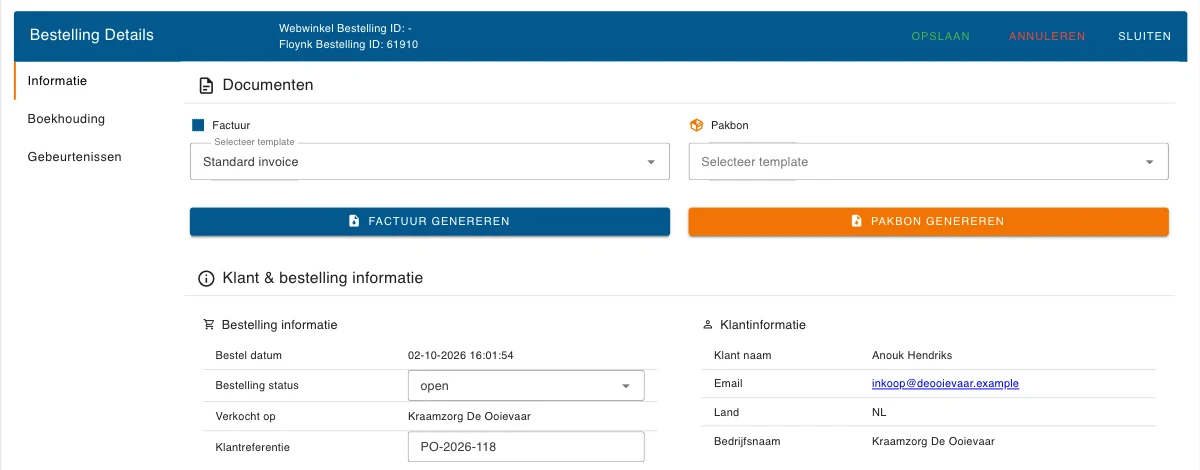The height and width of the screenshot is (470, 1200).
Task: Click the Pakbon label text
Action: tap(730, 126)
